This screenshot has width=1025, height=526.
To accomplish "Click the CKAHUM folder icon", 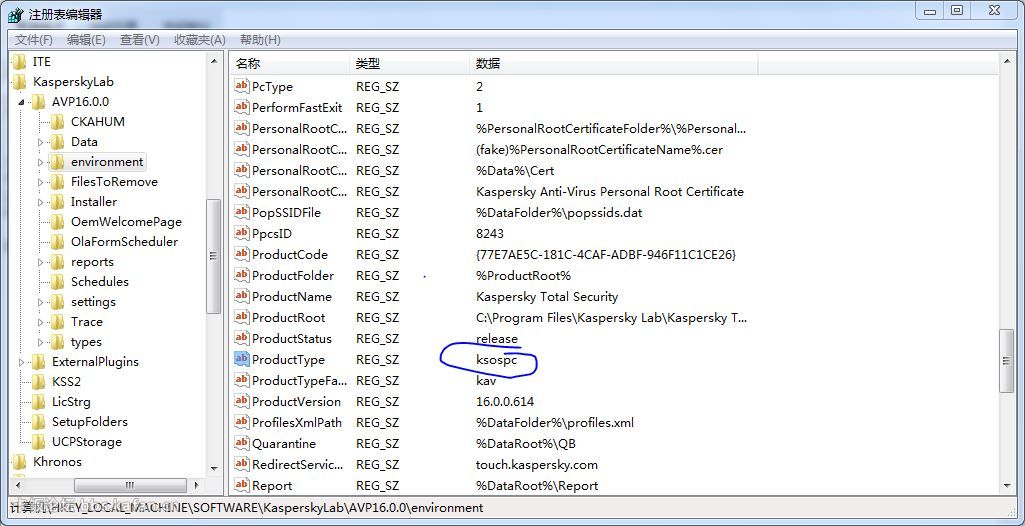I will (58, 122).
